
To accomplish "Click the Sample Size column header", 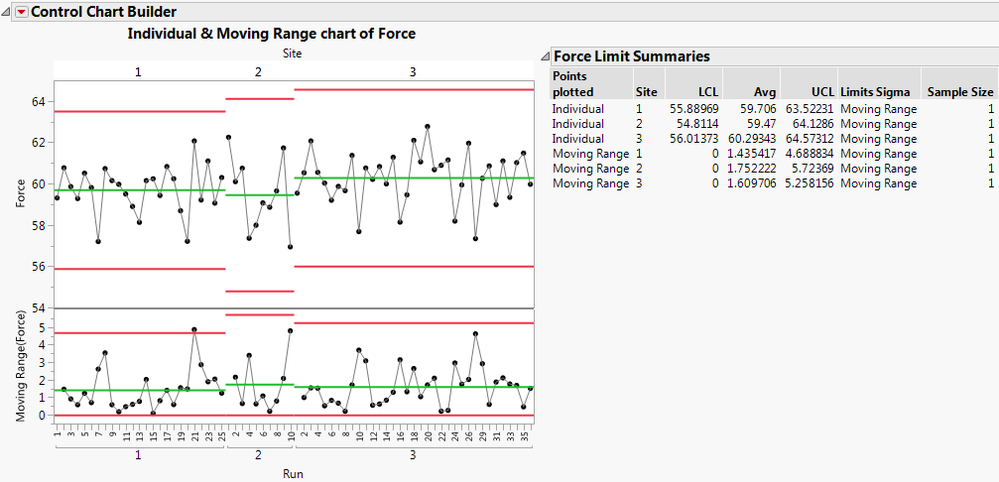I will click(960, 92).
